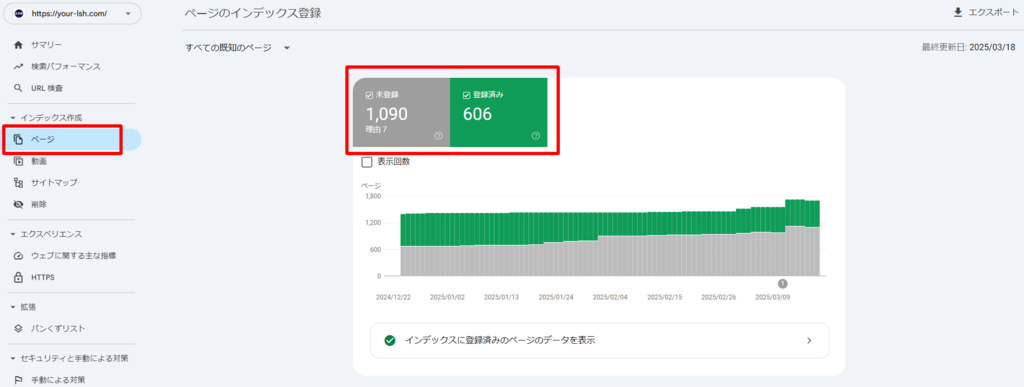Image resolution: width=1024 pixels, height=387 pixels.
Task: Click the 2025/03/09 axis date label
Action: pyautogui.click(x=773, y=296)
